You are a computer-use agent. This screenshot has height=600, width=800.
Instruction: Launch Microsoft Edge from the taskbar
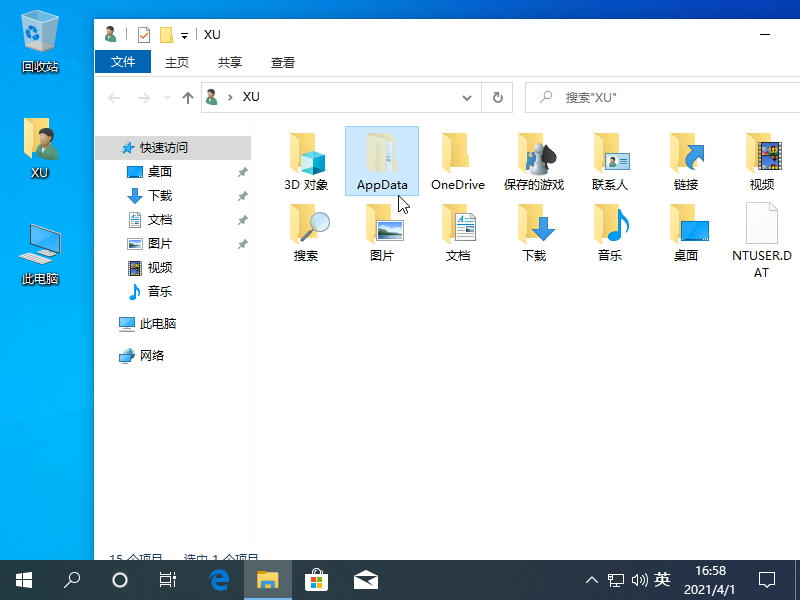coord(218,579)
